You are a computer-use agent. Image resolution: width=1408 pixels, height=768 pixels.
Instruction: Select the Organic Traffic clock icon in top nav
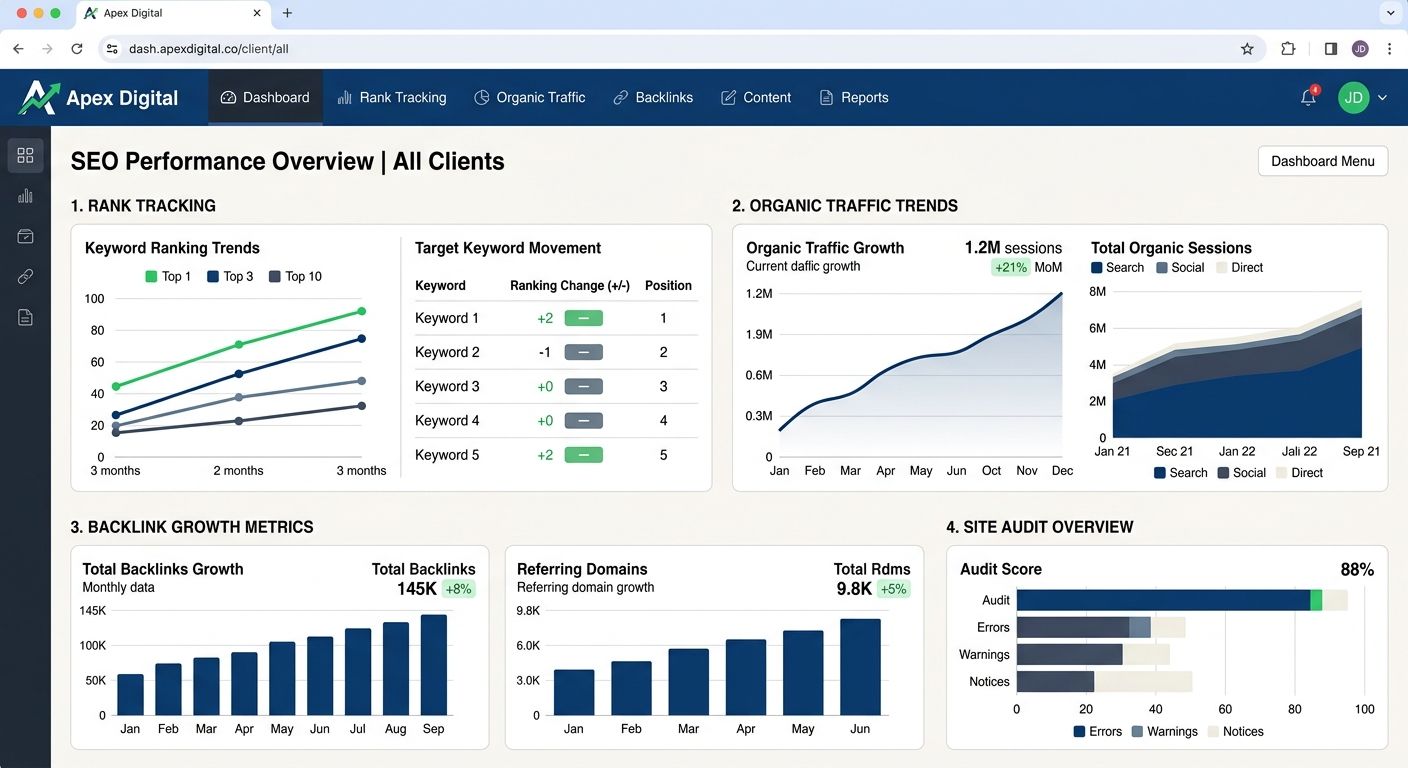point(481,97)
